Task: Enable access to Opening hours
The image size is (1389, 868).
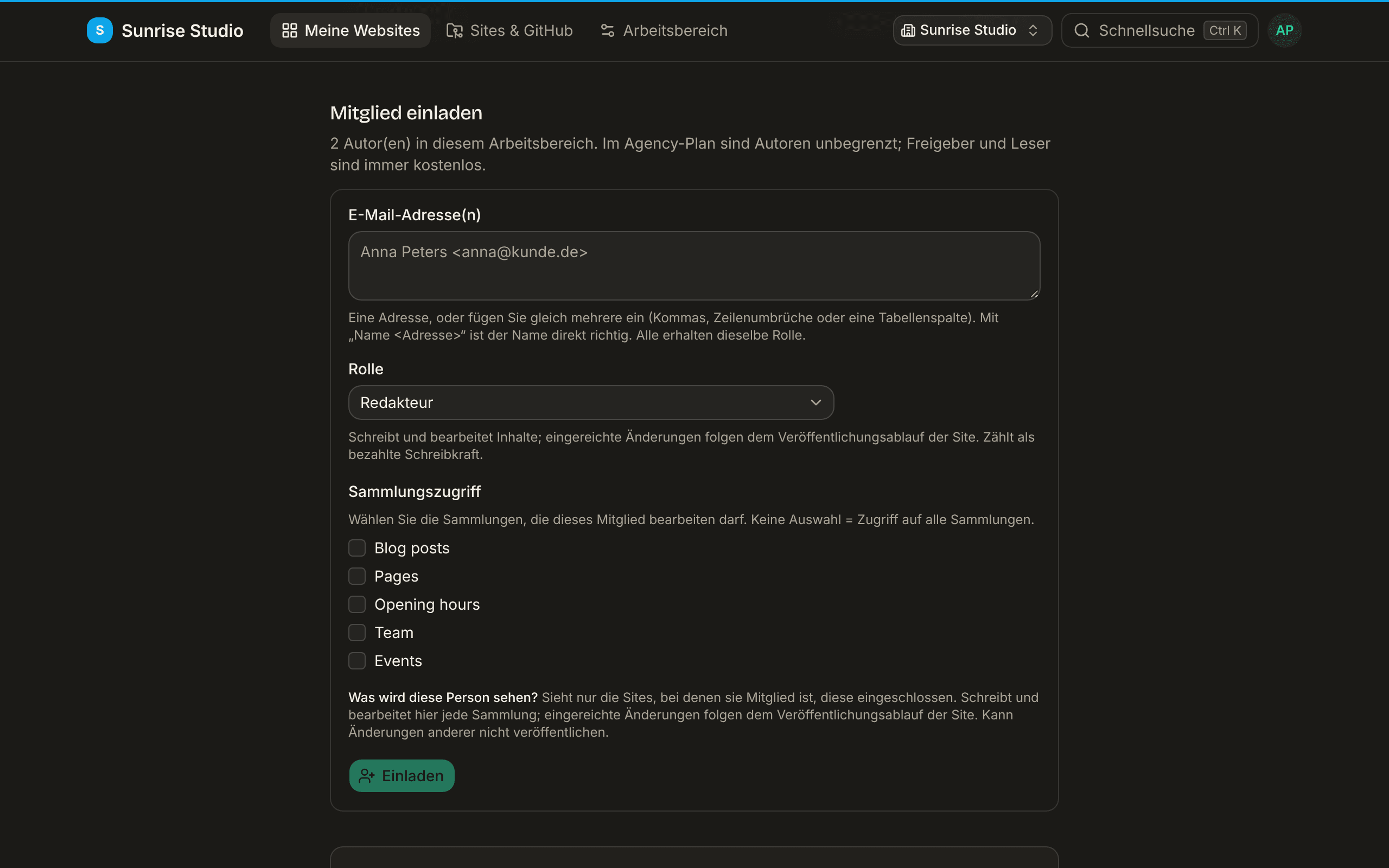Action: [x=357, y=604]
